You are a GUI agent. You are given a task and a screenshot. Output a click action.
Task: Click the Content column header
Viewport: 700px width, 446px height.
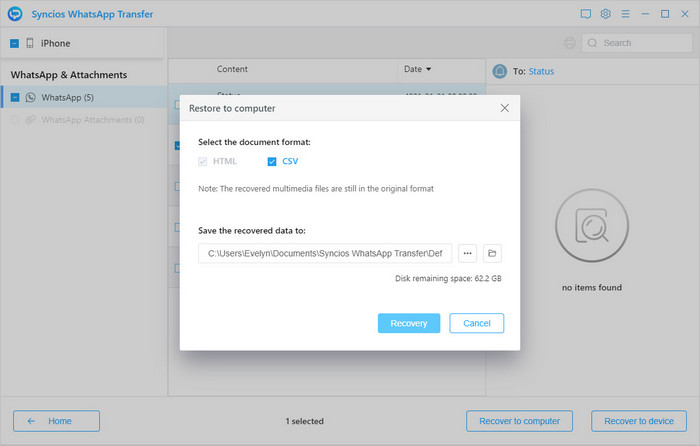pos(232,69)
